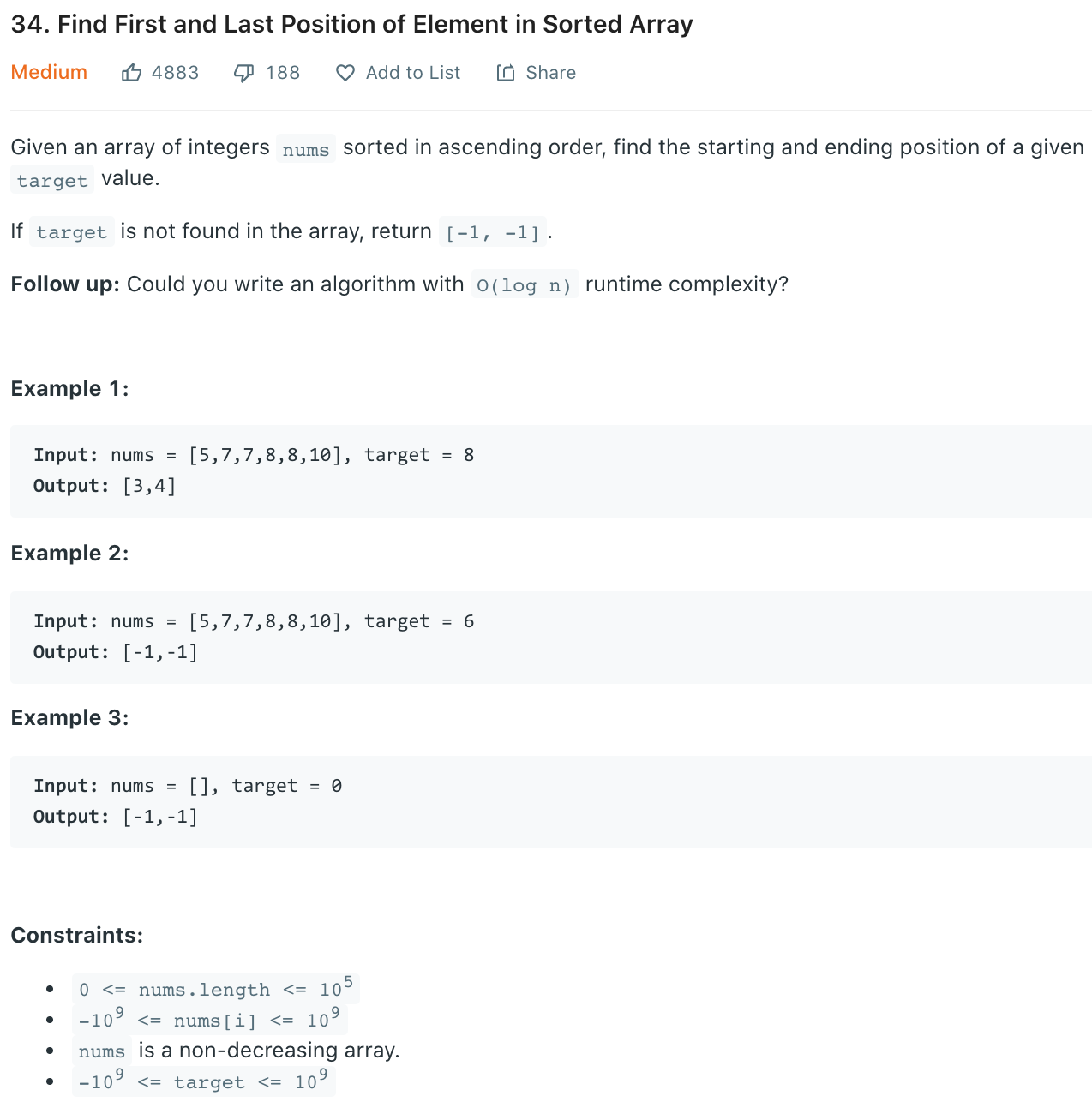Click the Share box icon
The image size is (1092, 1102).
click(506, 73)
